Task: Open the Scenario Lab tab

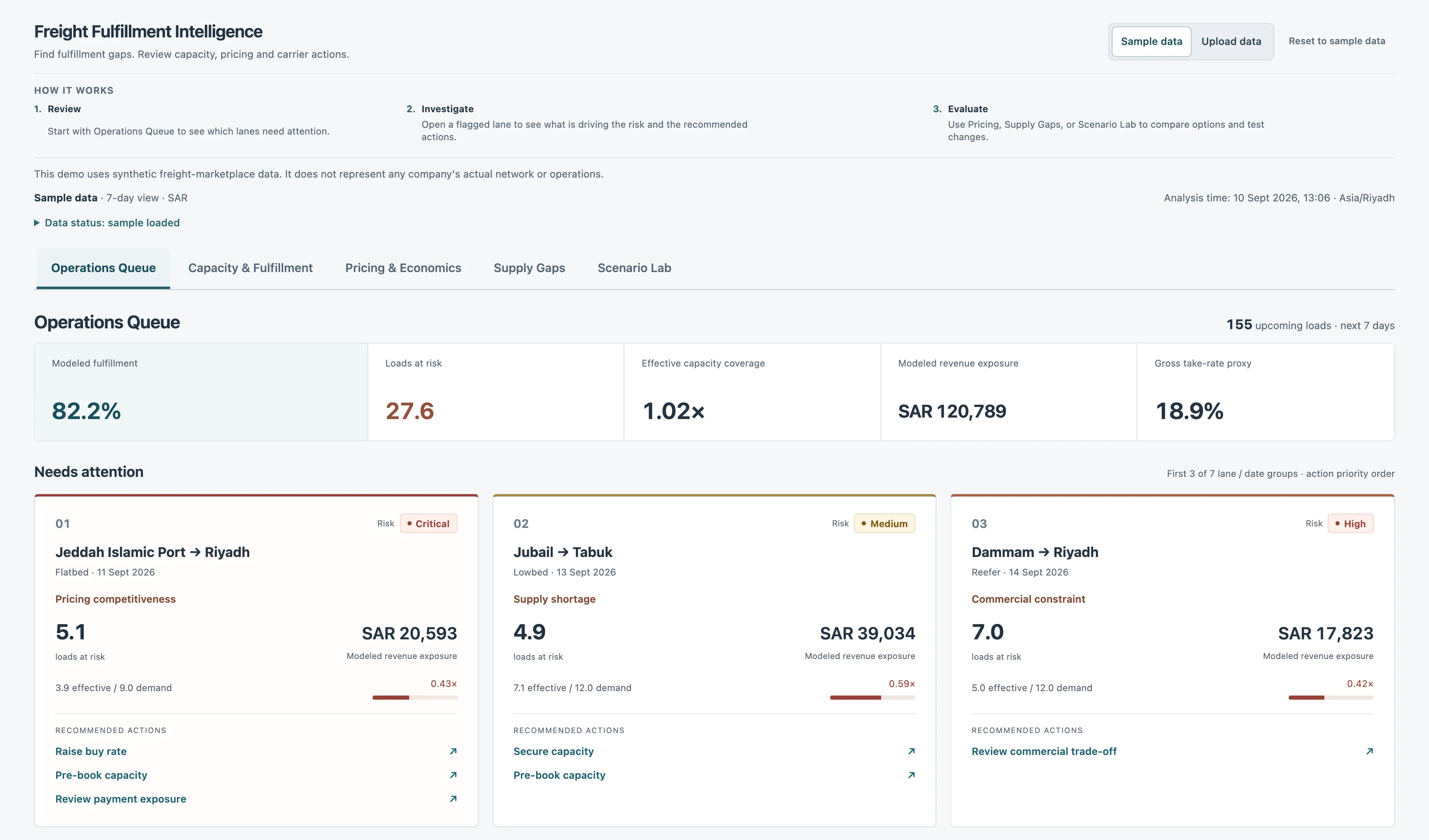Action: (x=634, y=268)
